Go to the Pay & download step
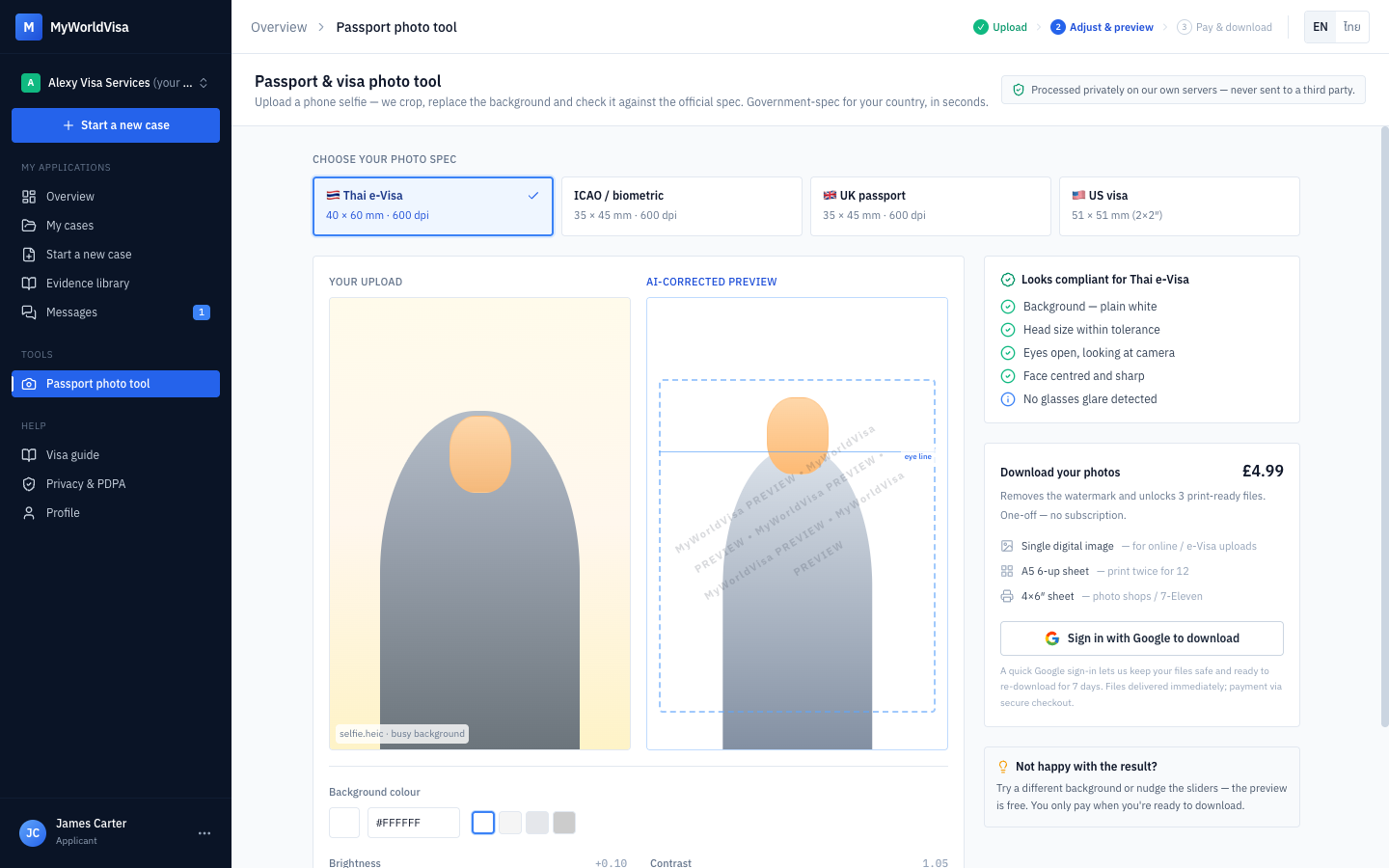The image size is (1389, 868). coord(1224,27)
